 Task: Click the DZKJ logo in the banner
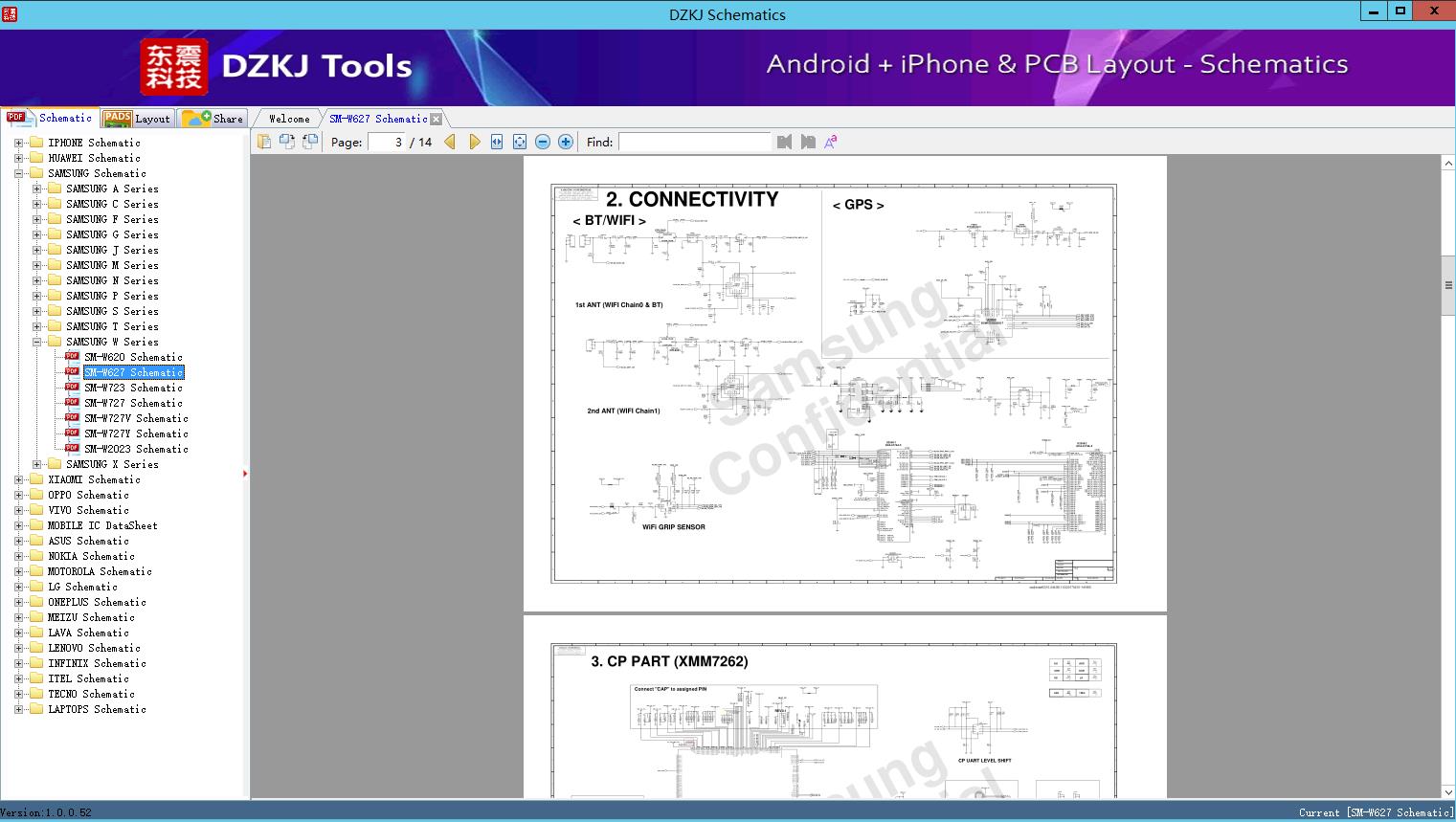point(173,67)
